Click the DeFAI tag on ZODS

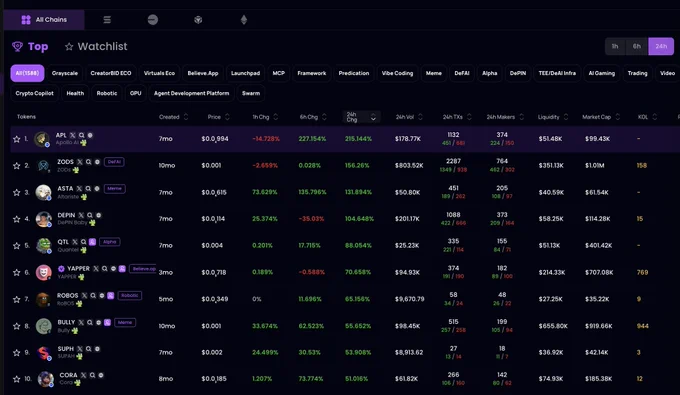[x=114, y=162]
